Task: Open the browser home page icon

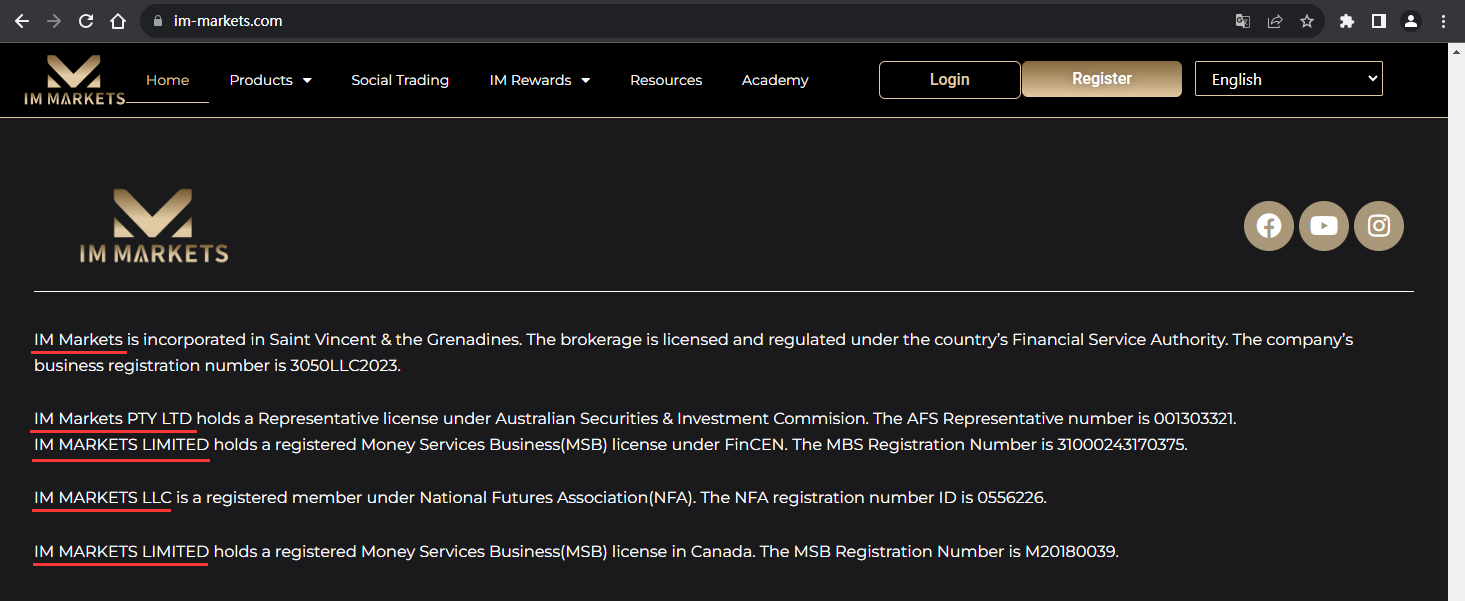Action: point(118,21)
